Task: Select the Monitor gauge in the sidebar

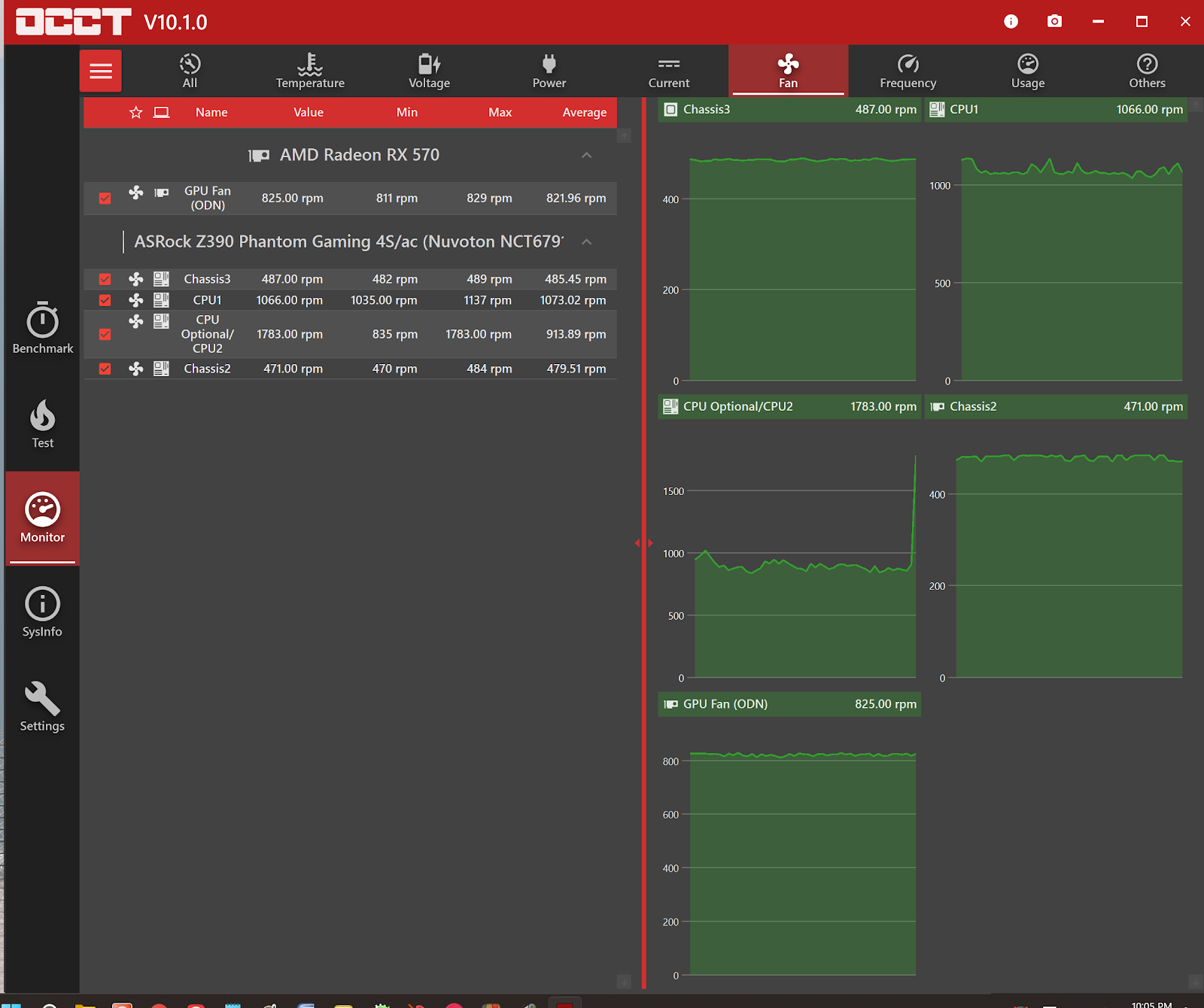Action: click(x=43, y=518)
